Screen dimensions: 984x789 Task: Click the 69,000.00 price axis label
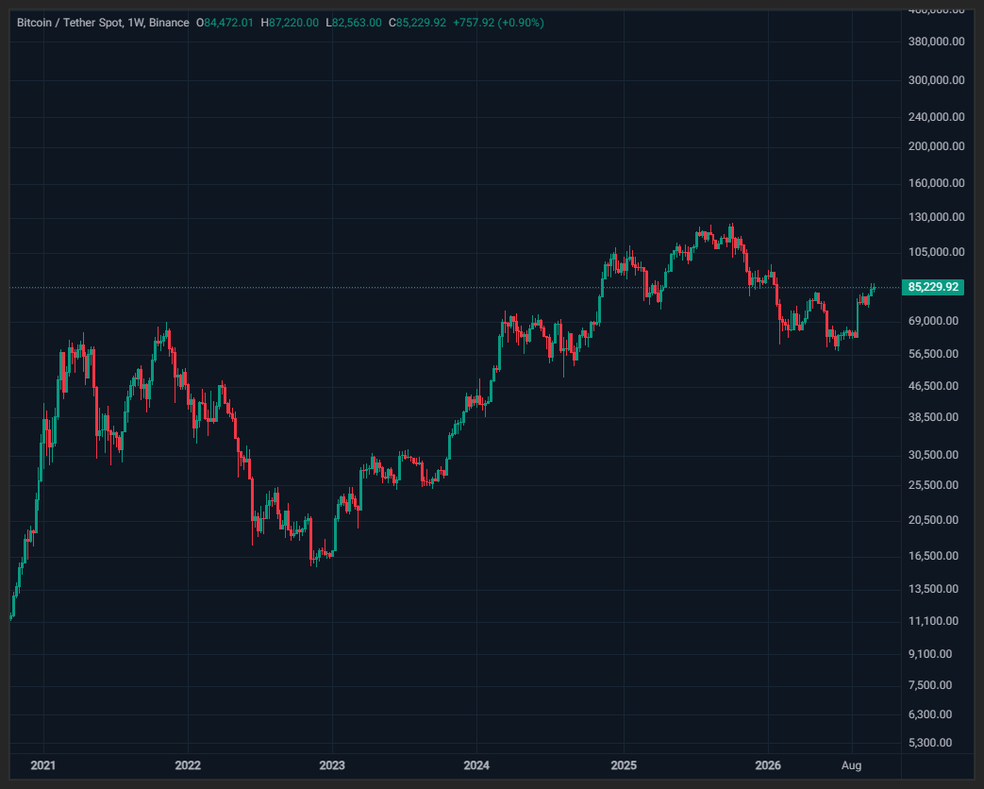(x=933, y=321)
